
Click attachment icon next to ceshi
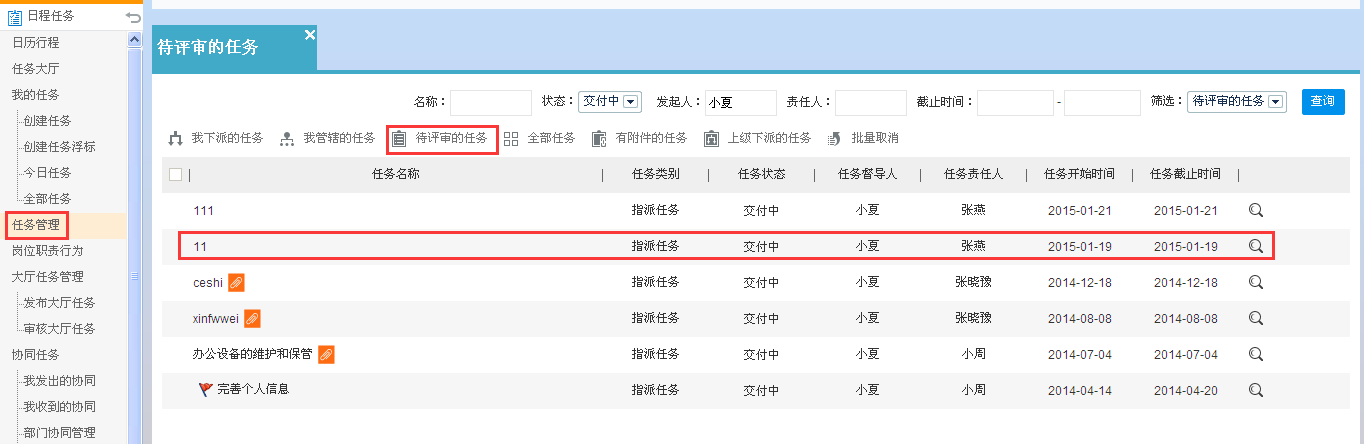click(x=236, y=283)
